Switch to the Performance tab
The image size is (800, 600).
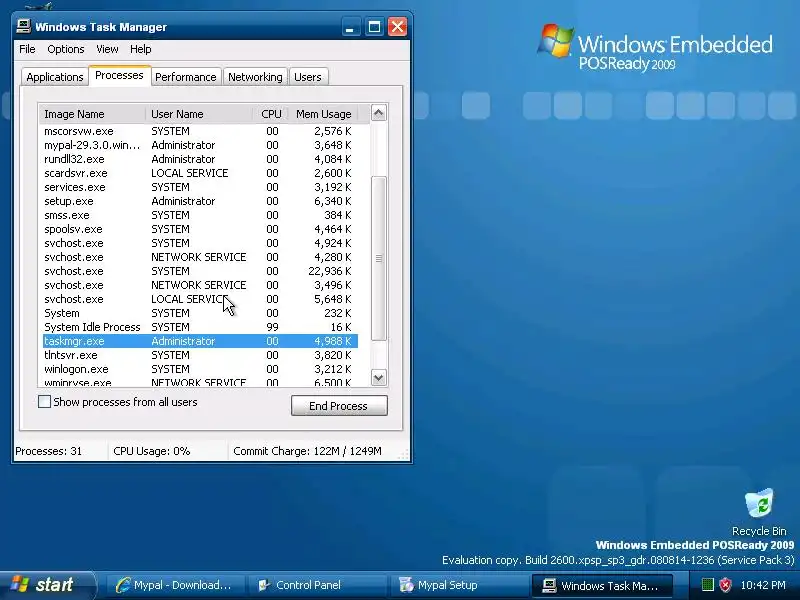pyautogui.click(x=186, y=77)
